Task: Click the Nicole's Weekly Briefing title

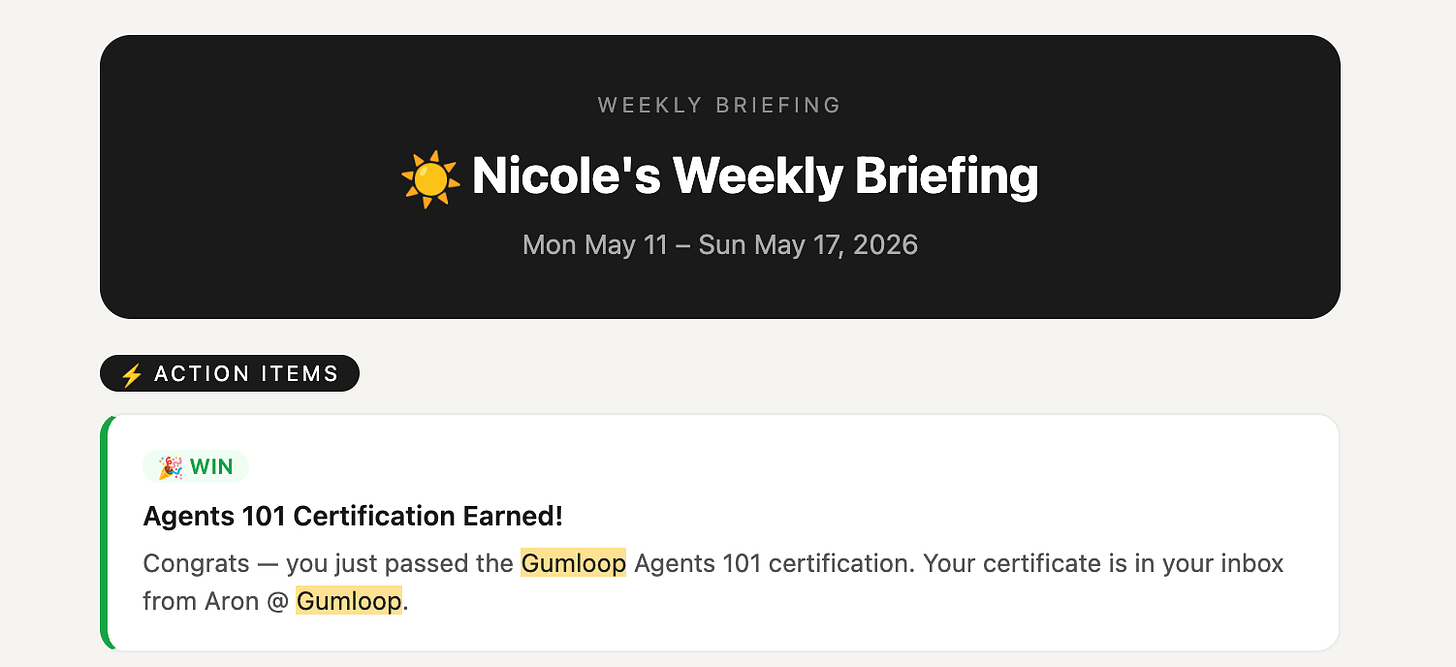Action: pyautogui.click(x=755, y=176)
